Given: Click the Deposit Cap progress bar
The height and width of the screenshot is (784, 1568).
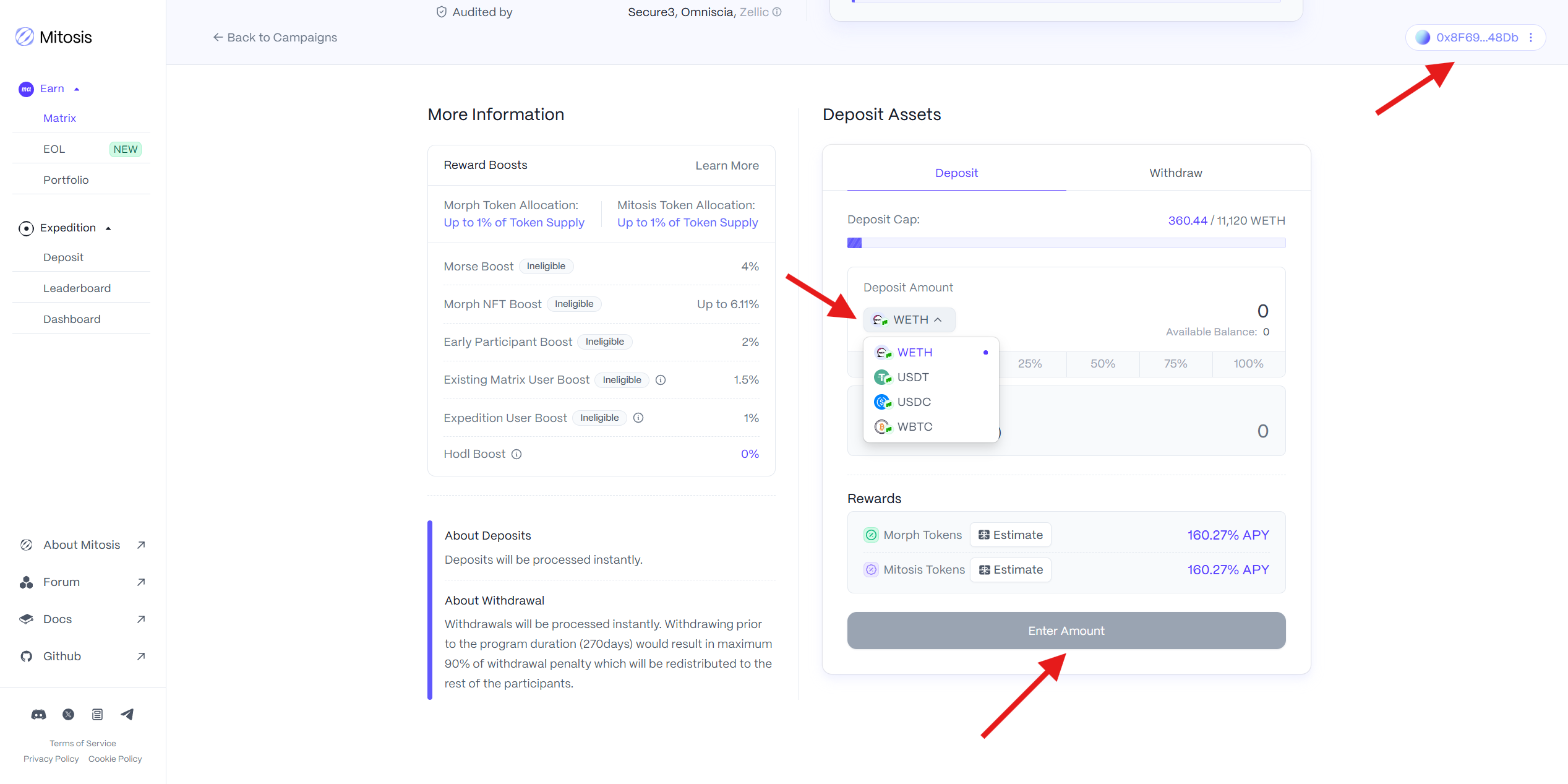Looking at the screenshot, I should pos(1066,243).
